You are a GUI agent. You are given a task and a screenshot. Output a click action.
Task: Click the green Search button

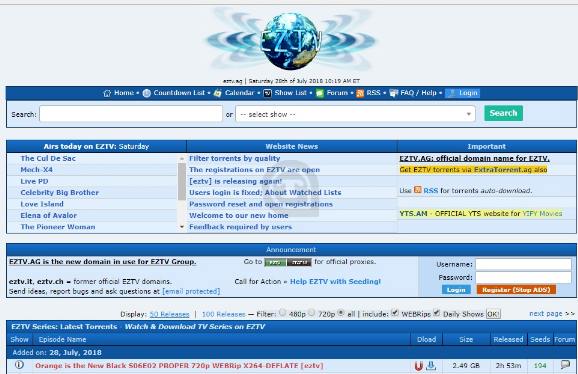504,113
